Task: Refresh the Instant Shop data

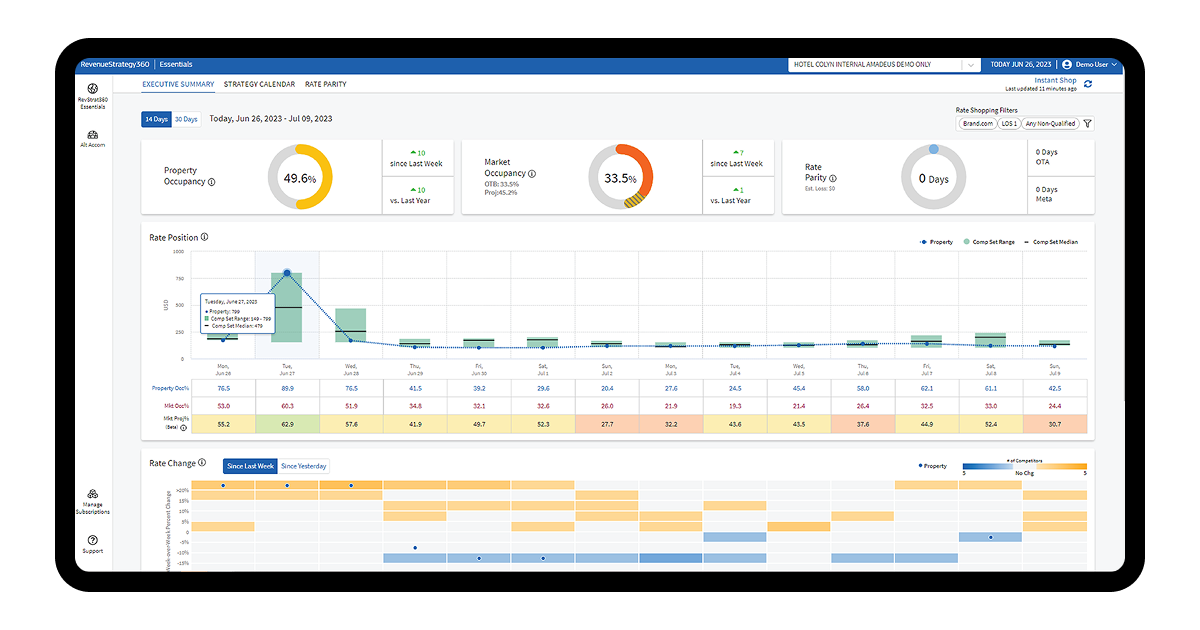Action: tap(1087, 84)
